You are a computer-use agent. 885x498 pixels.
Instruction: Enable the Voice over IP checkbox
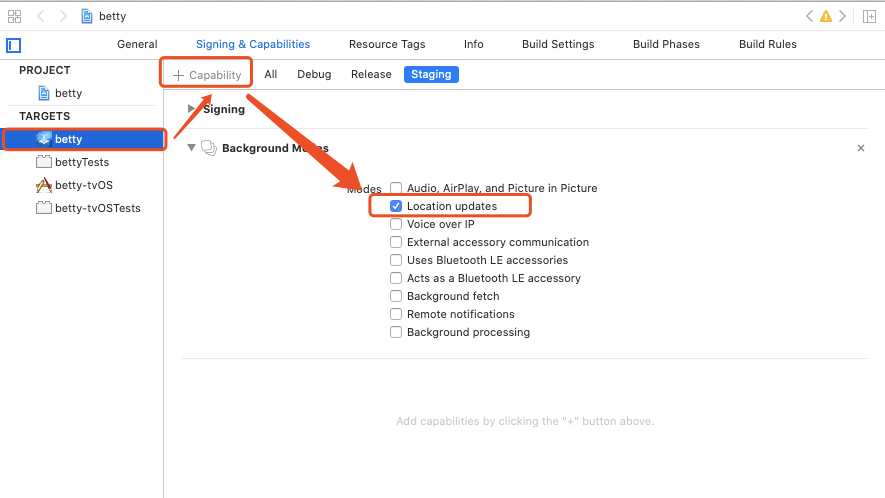click(x=396, y=224)
